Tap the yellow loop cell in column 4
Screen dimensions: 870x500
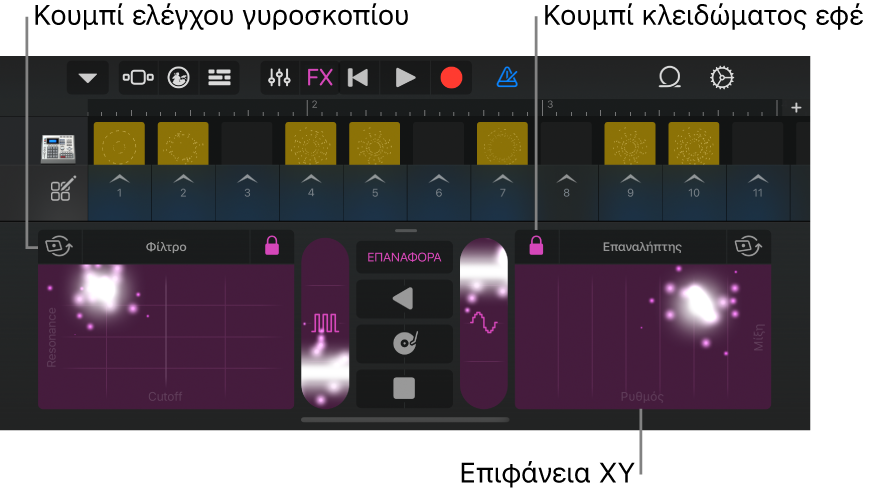[x=311, y=144]
